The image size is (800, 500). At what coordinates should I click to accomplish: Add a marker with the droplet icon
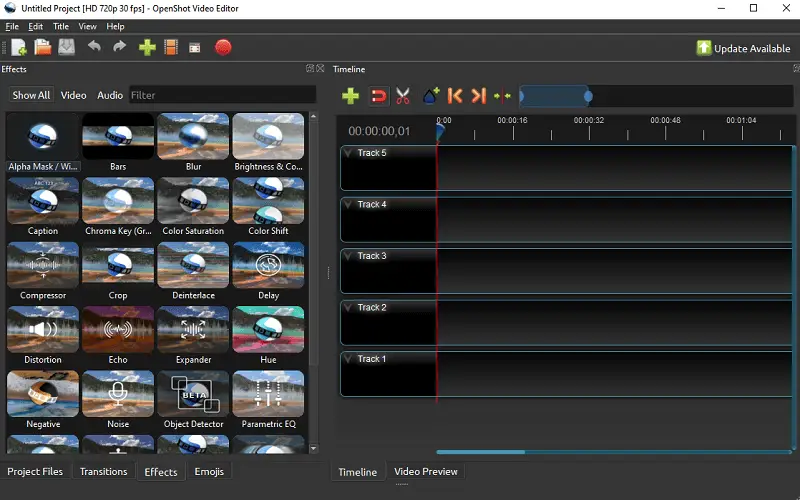[431, 95]
